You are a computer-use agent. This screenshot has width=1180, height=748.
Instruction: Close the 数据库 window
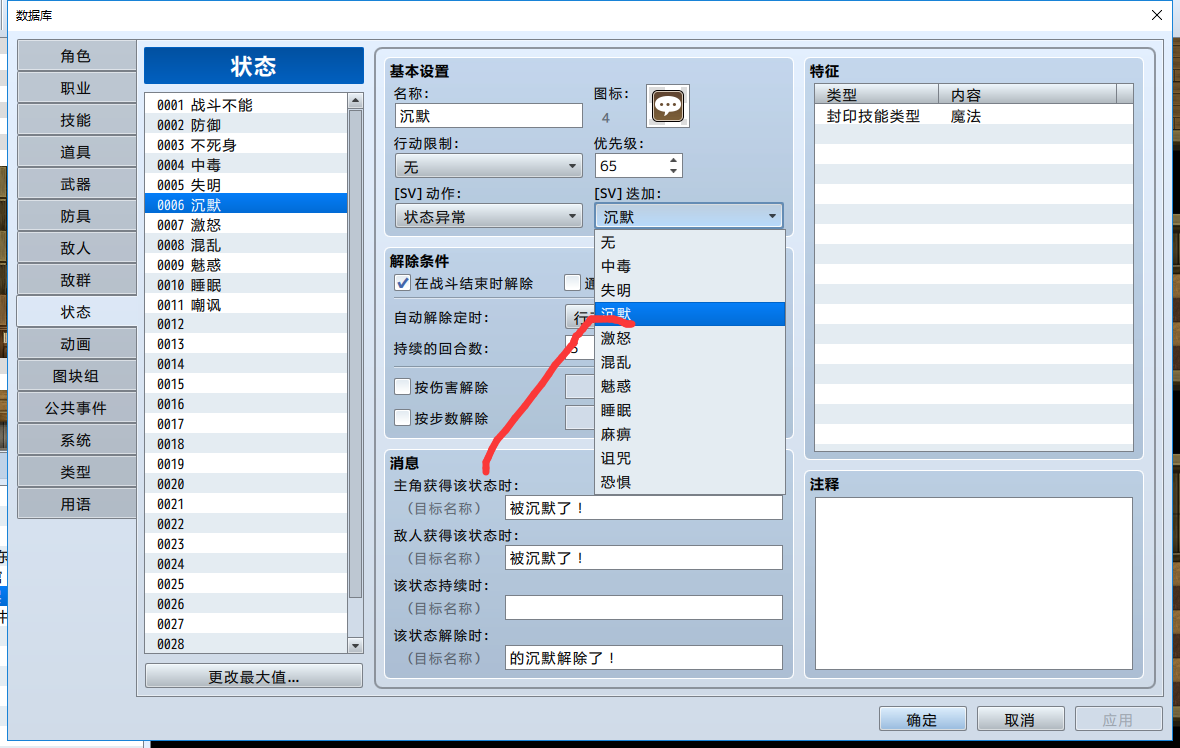coord(1157,15)
